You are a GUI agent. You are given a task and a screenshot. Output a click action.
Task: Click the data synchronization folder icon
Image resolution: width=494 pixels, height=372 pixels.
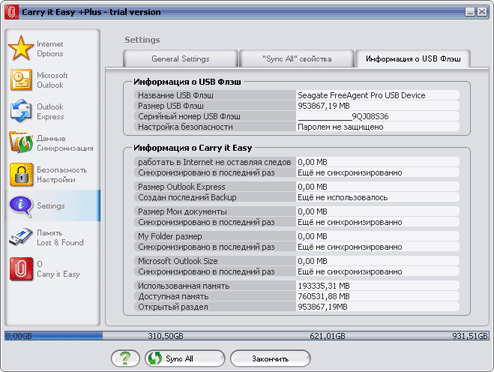[x=21, y=142]
